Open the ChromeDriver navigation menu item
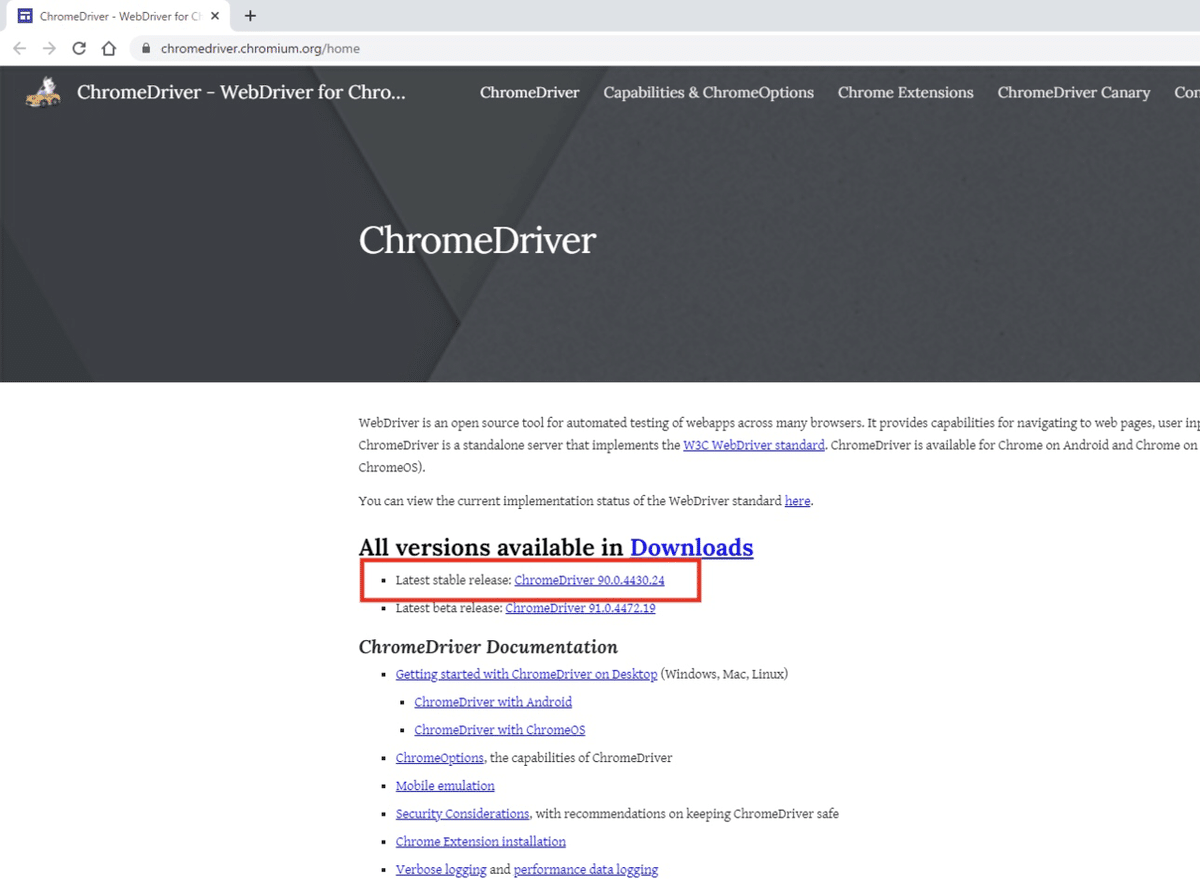The image size is (1200, 896). point(529,93)
